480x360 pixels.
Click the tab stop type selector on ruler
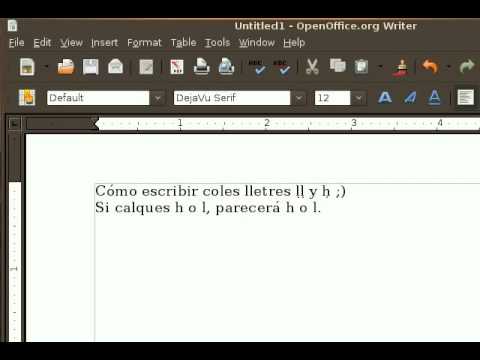click(14, 124)
